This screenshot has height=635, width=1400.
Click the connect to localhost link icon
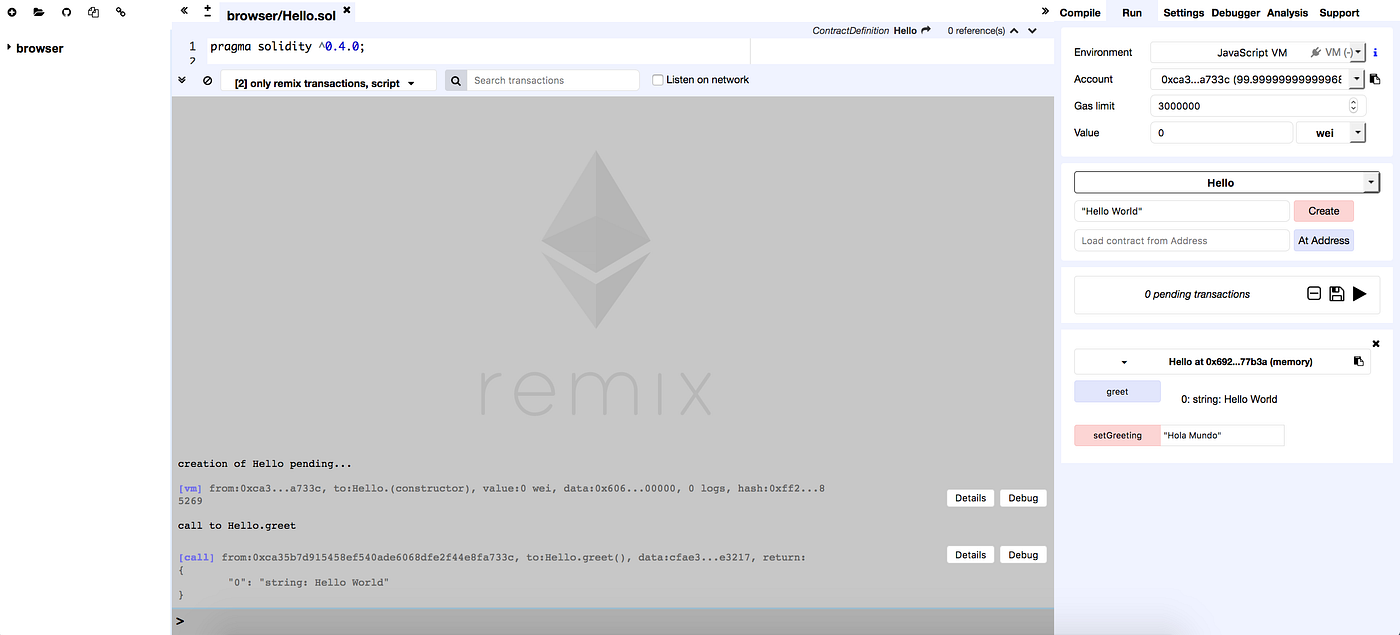[x=120, y=12]
